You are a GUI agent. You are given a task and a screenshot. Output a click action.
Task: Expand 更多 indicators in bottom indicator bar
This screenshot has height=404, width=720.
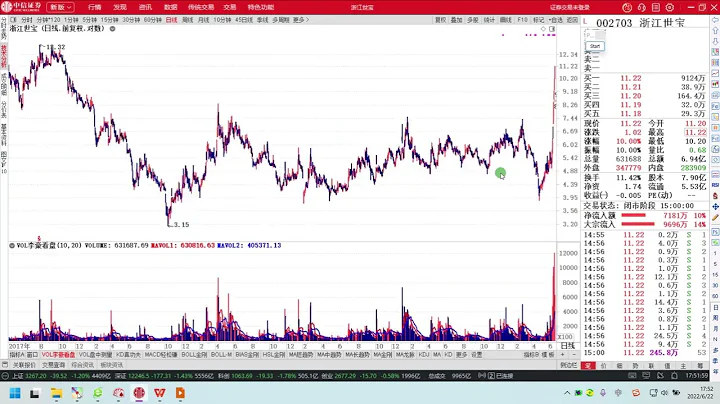tap(461, 354)
